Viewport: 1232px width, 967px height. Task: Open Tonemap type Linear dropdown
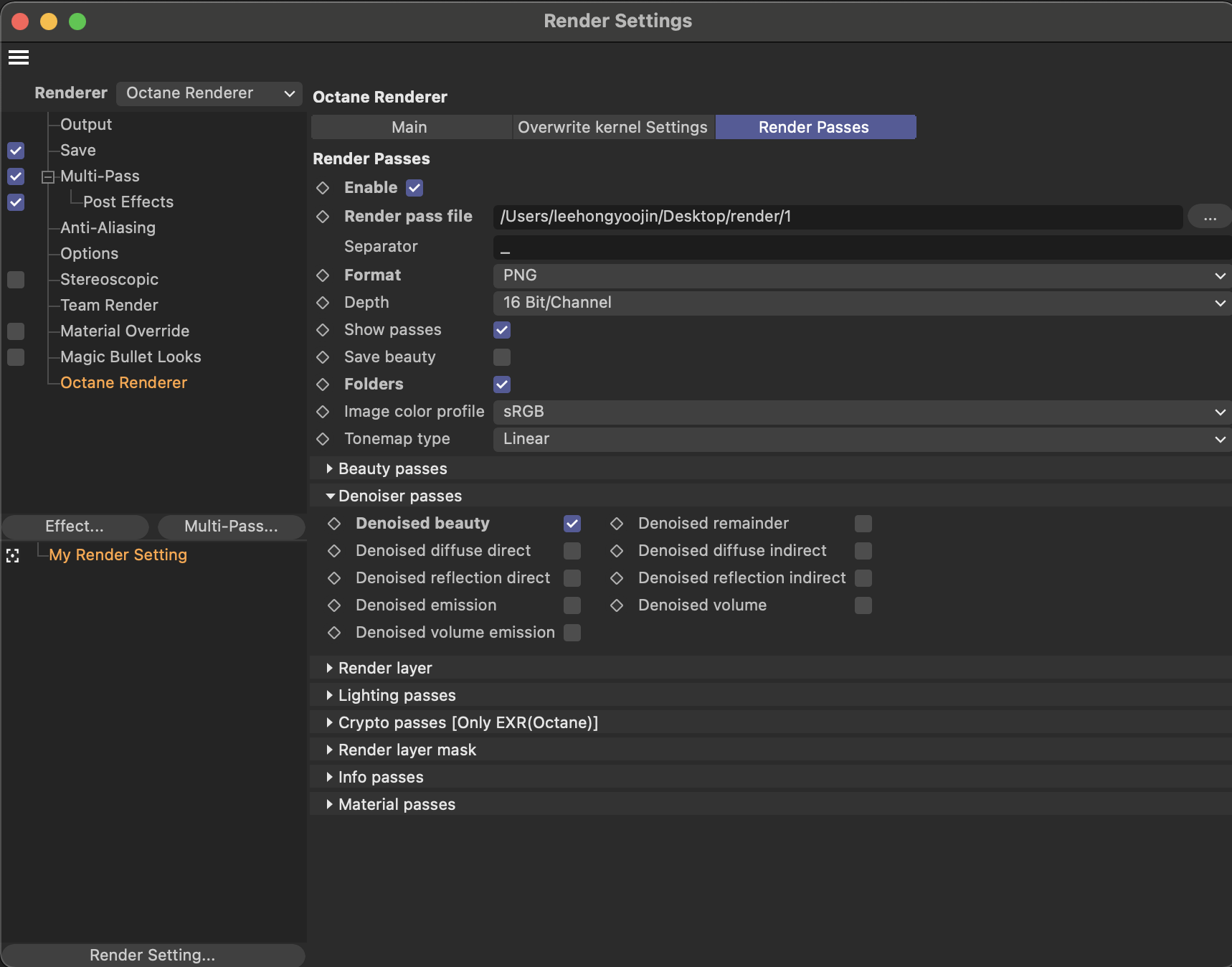pos(862,439)
